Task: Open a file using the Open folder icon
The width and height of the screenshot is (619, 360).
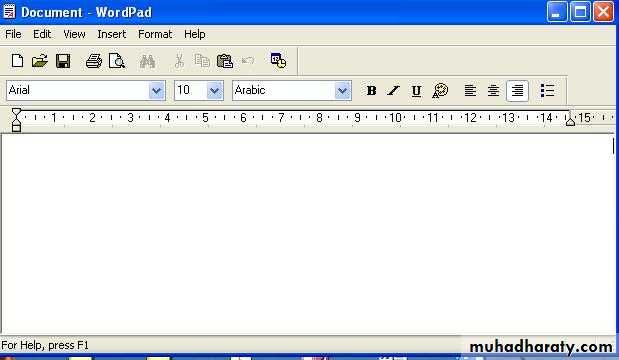Action: [x=40, y=61]
